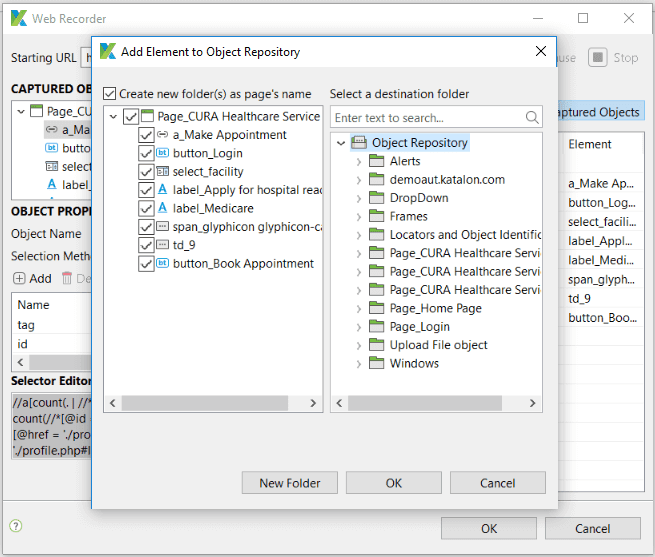
Task: Click the element icon beside td_9
Action: [162, 245]
